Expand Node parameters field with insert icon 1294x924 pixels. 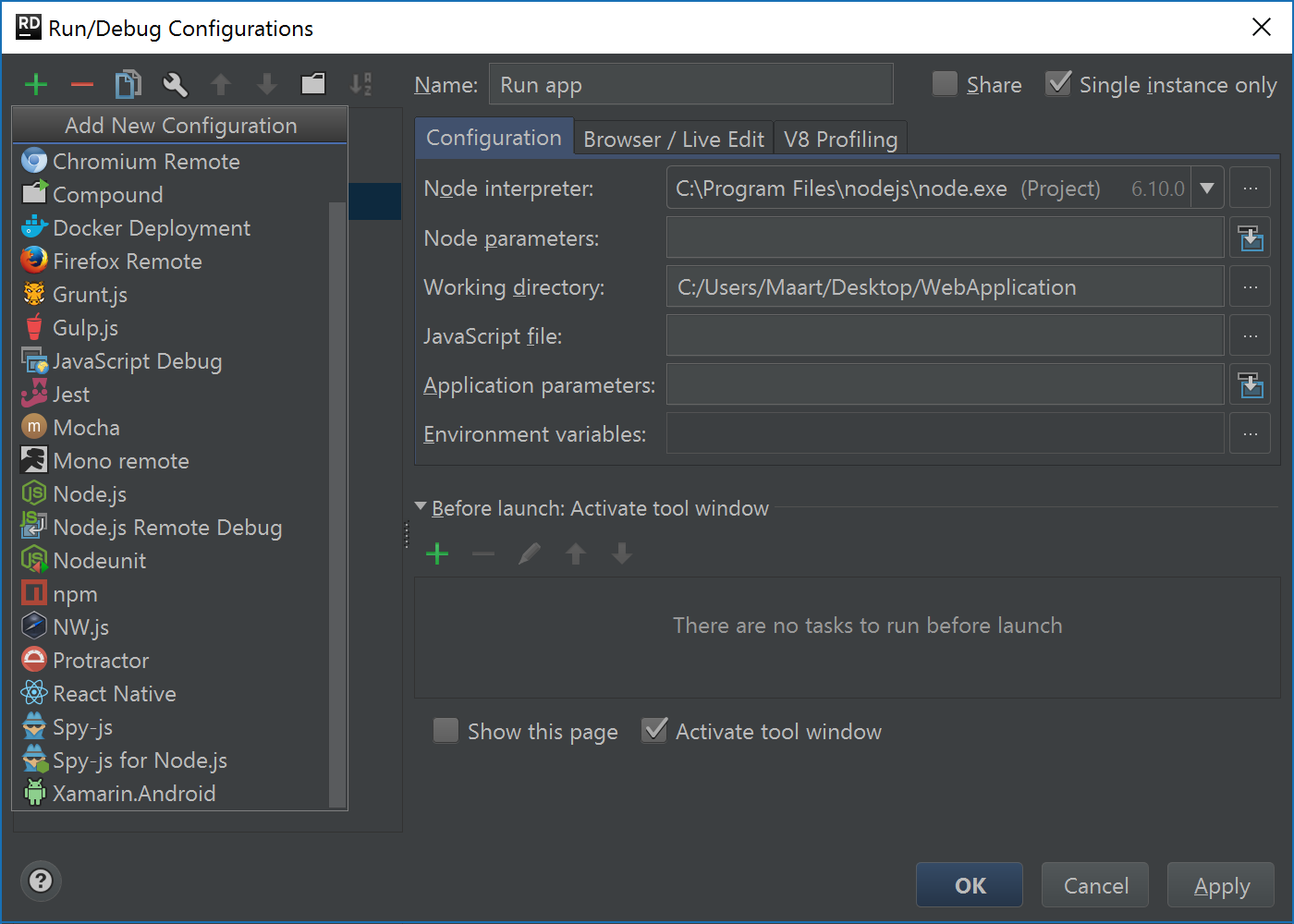(1250, 237)
